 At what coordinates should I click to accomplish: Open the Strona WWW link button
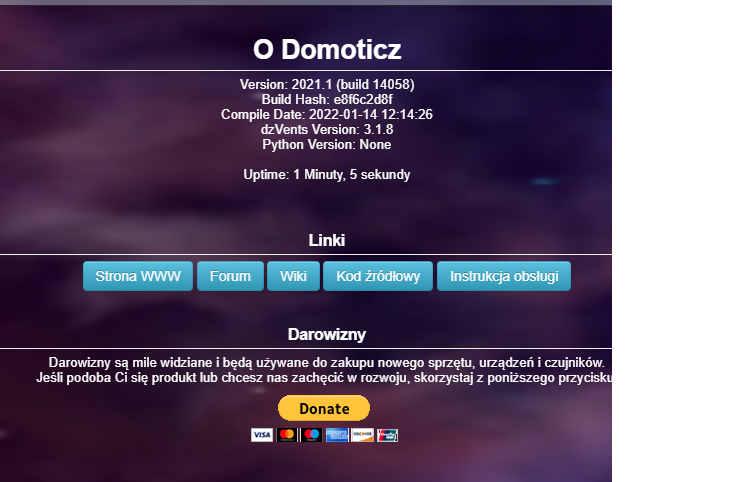point(138,276)
